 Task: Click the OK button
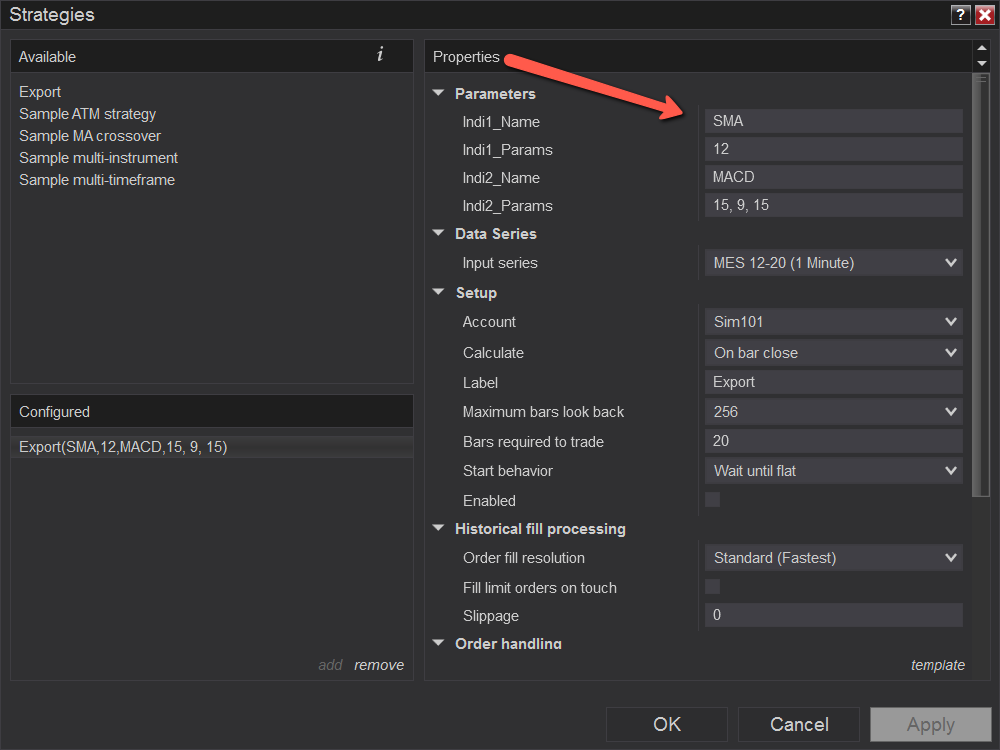click(x=666, y=724)
